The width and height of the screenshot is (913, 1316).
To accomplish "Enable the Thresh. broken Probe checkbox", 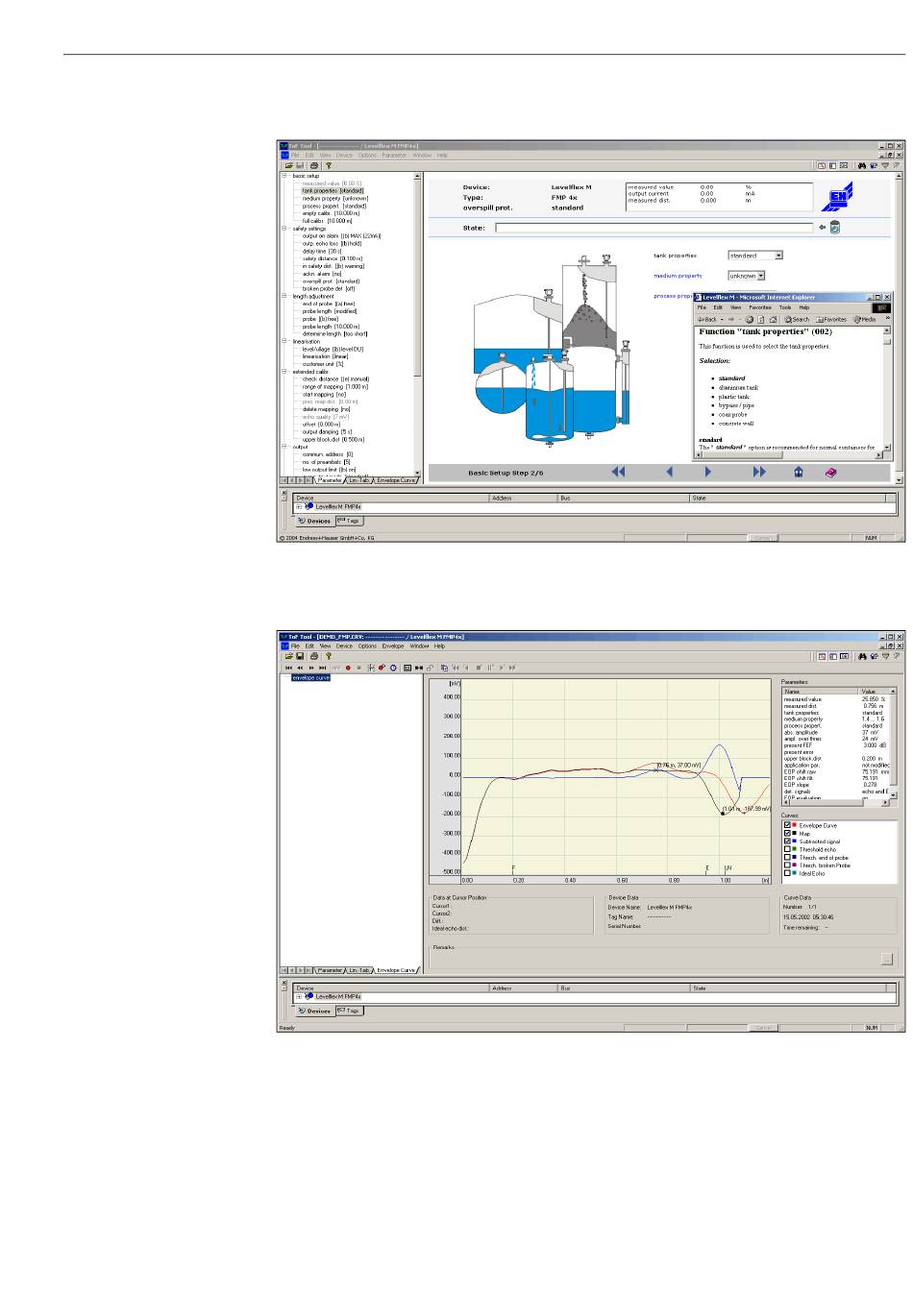I will pos(788,865).
